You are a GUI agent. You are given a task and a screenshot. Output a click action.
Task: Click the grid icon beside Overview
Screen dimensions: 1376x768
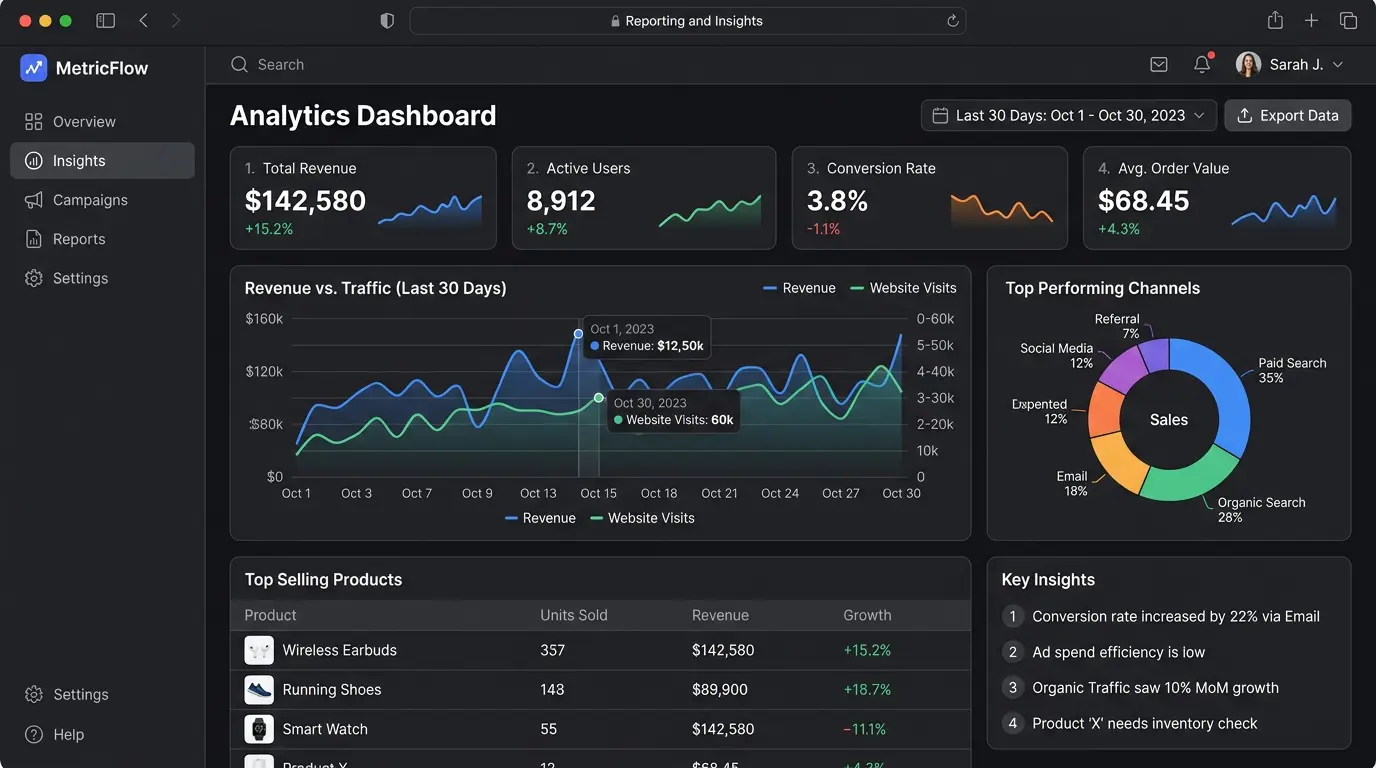(x=34, y=122)
